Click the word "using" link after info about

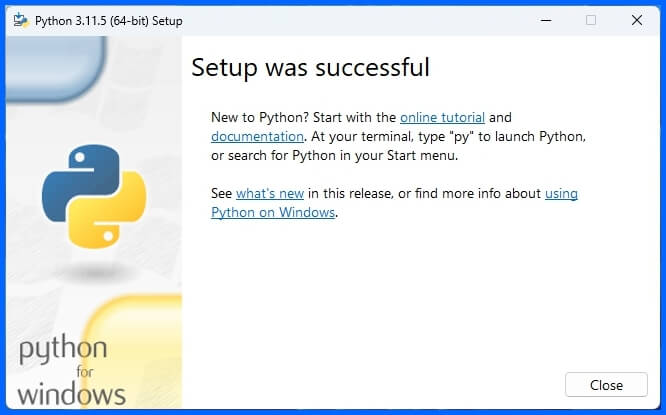point(562,193)
